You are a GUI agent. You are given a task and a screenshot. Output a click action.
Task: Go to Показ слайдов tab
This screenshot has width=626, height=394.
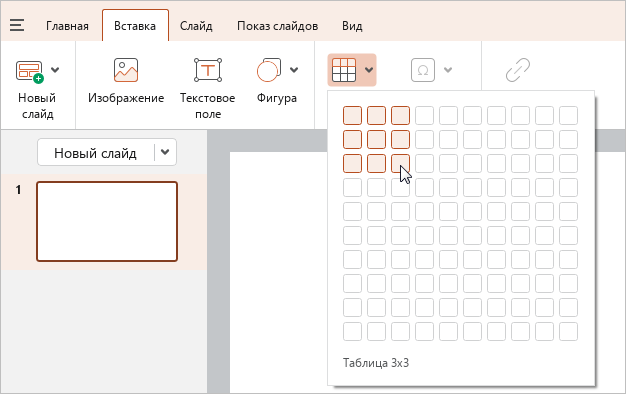pyautogui.click(x=277, y=26)
